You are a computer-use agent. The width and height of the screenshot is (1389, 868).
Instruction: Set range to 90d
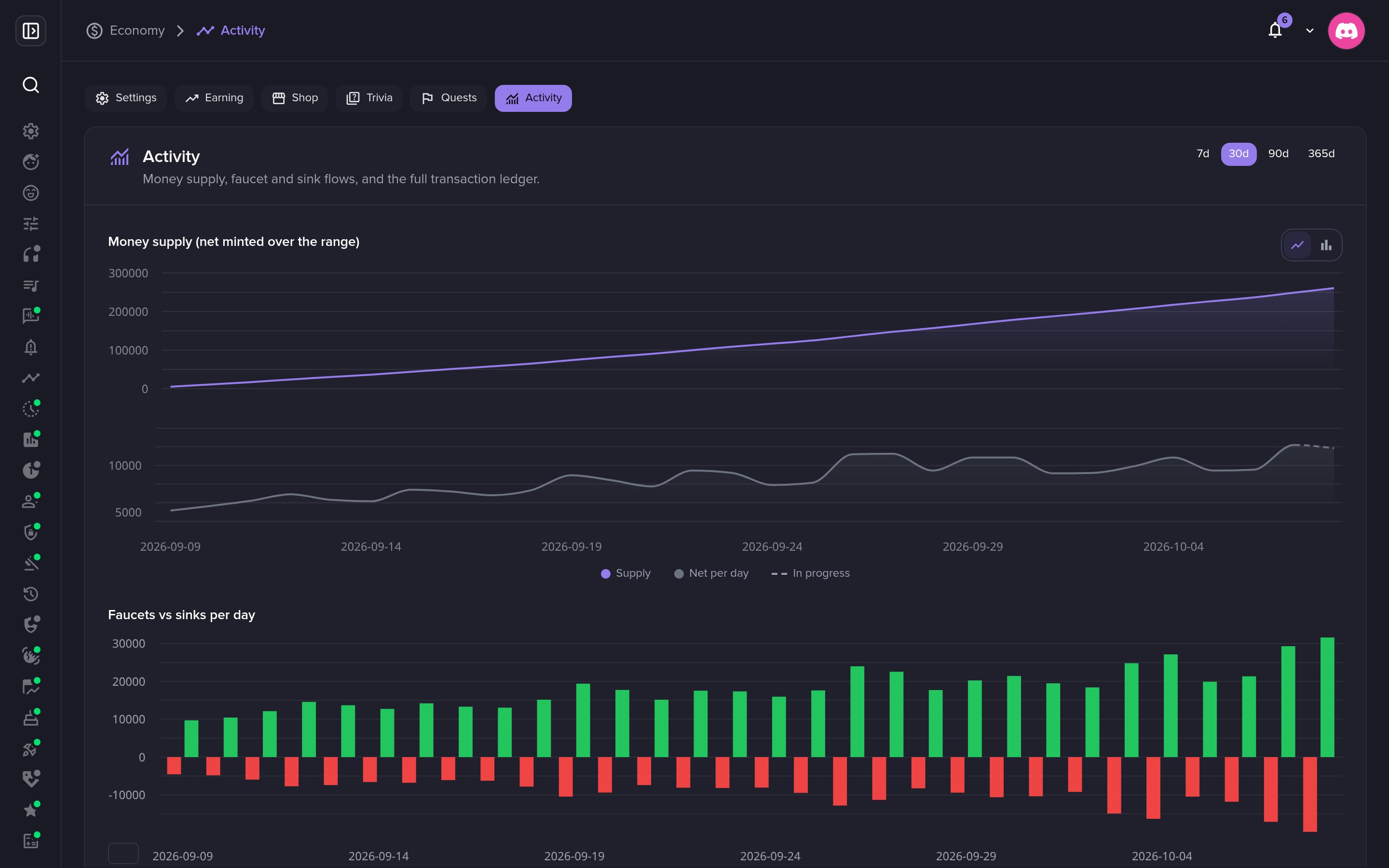(x=1278, y=153)
